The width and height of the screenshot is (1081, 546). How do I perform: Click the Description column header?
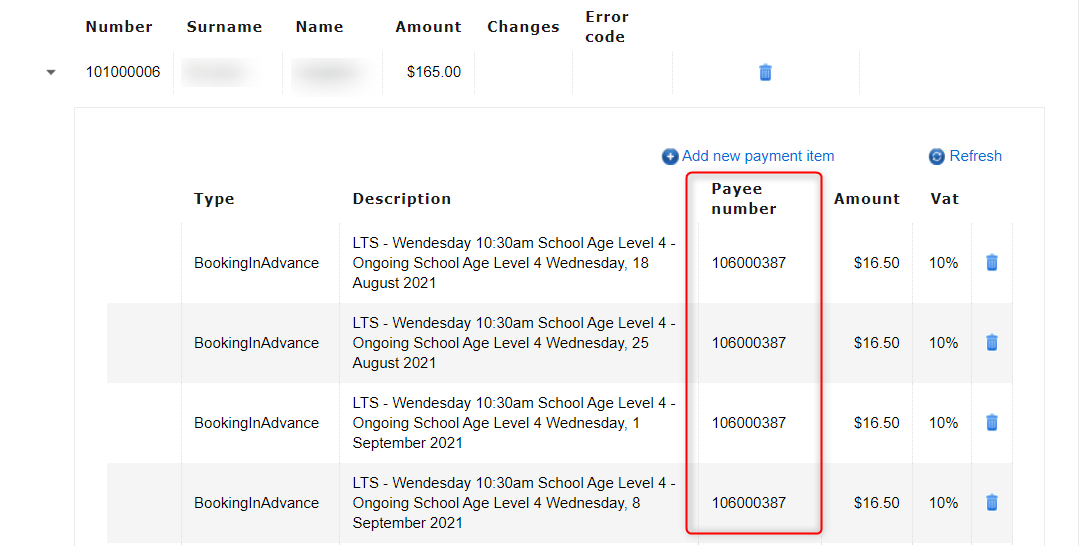401,199
